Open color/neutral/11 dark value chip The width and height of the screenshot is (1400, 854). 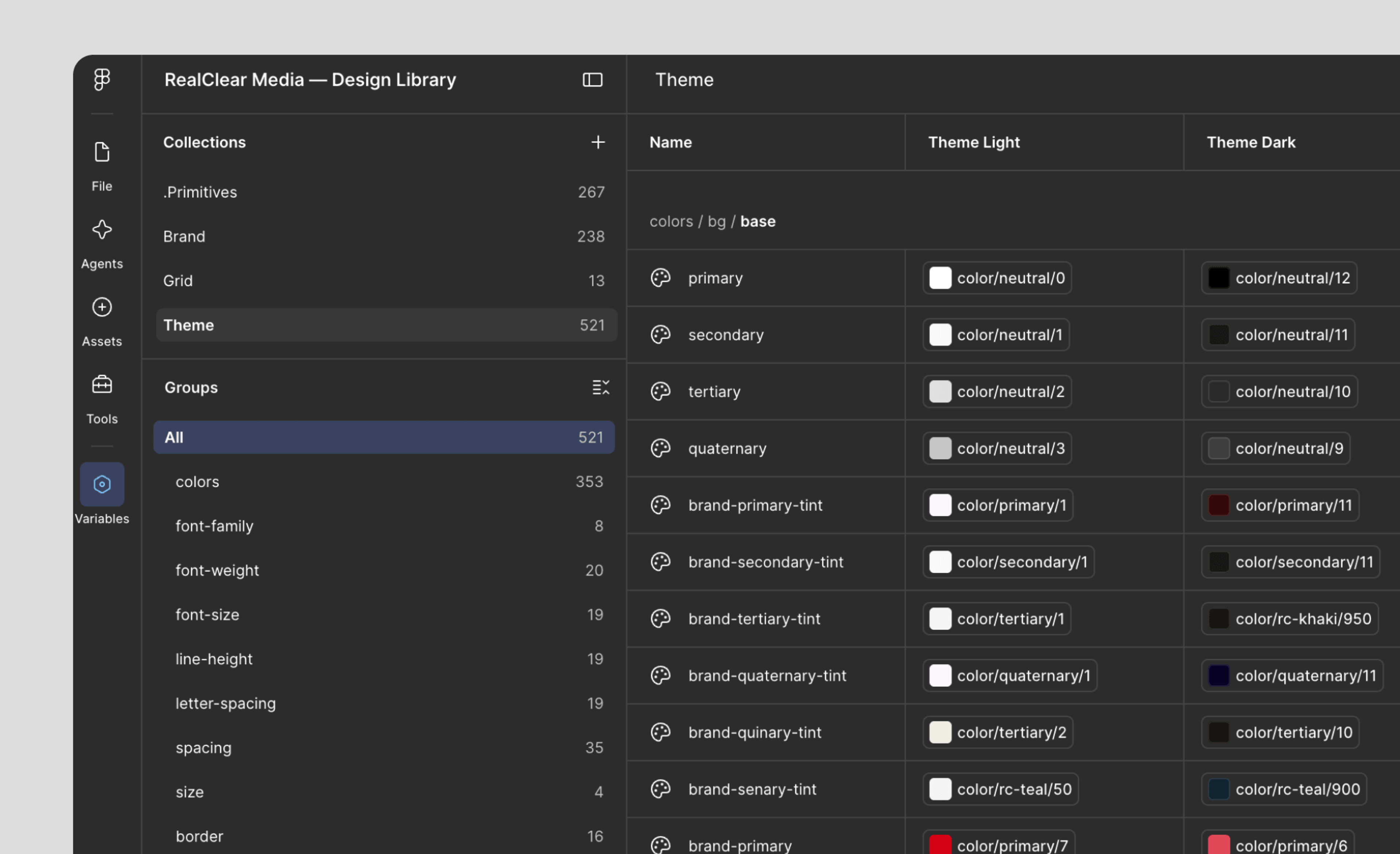pyautogui.click(x=1278, y=335)
